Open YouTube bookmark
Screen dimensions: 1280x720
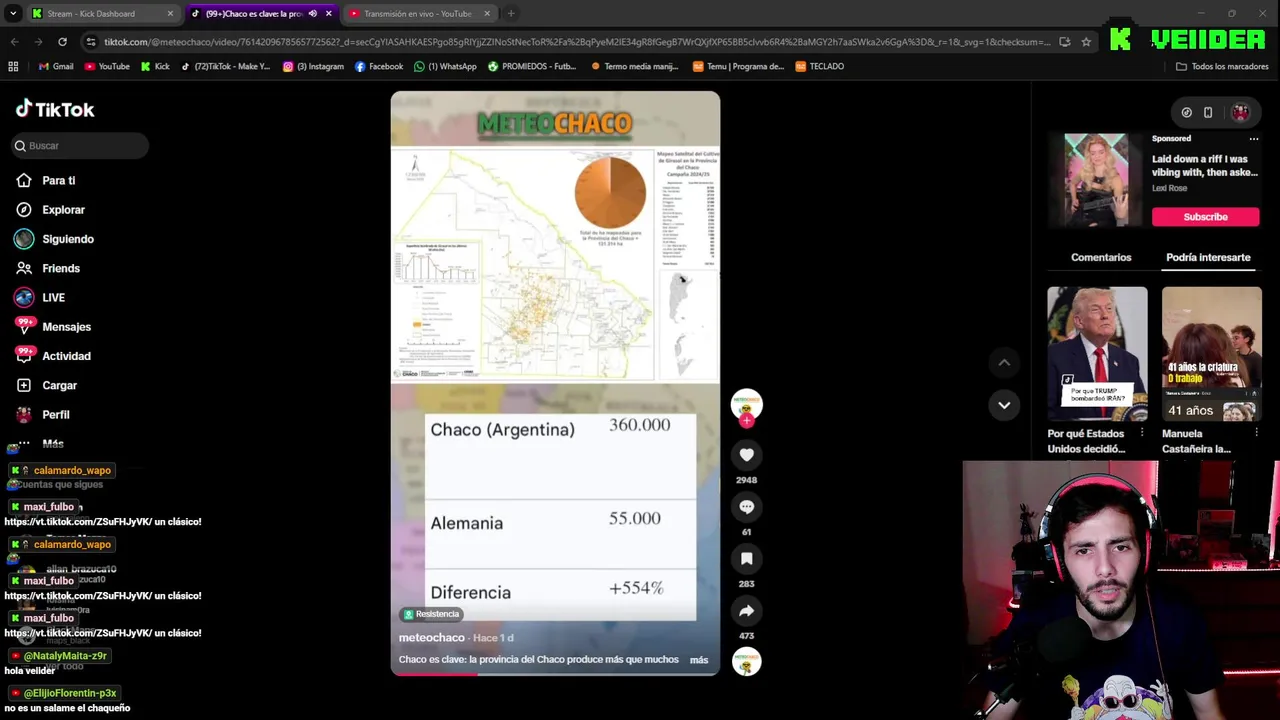pos(107,67)
